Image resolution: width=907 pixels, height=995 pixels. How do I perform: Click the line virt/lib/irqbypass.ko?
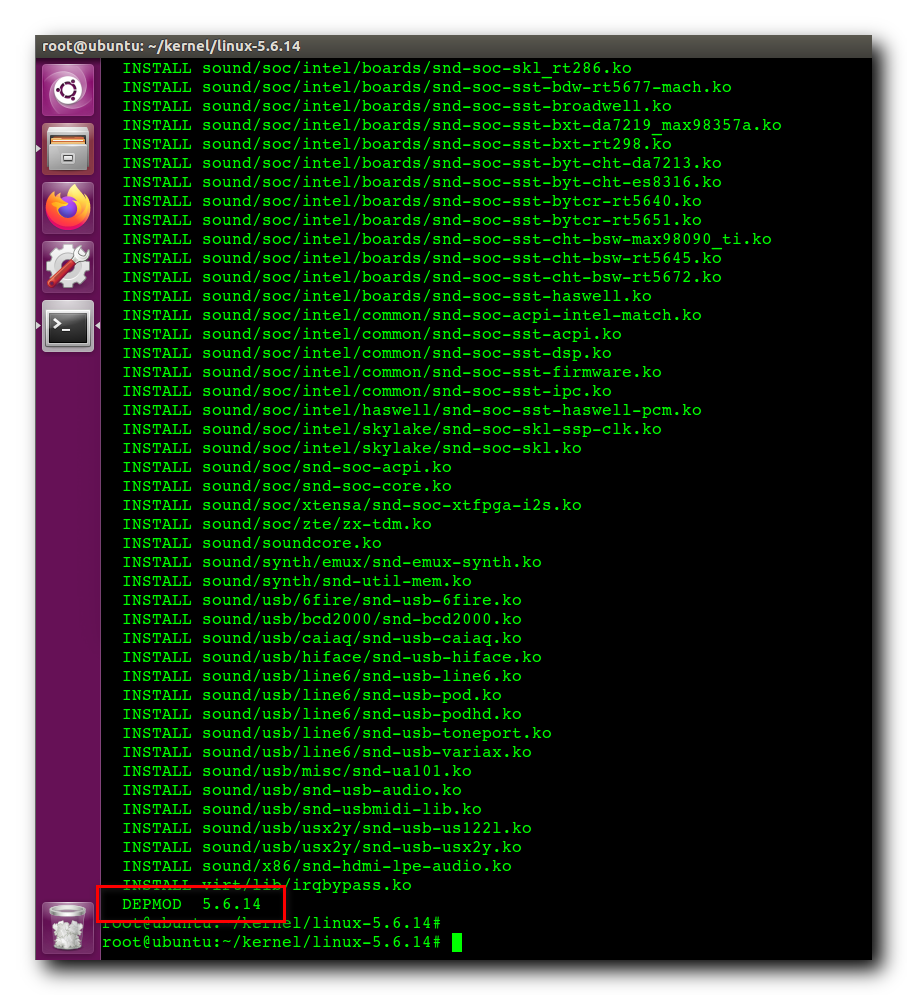click(x=267, y=886)
